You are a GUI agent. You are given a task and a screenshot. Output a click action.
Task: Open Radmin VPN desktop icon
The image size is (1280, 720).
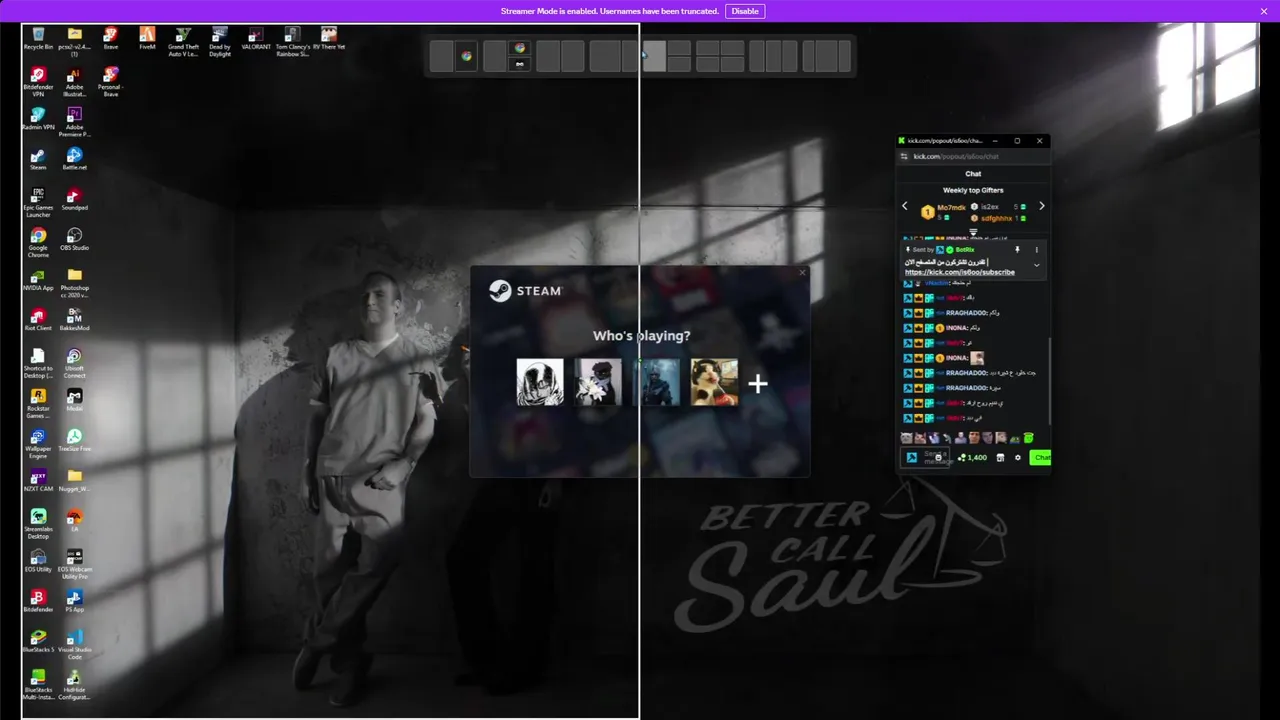point(38,120)
